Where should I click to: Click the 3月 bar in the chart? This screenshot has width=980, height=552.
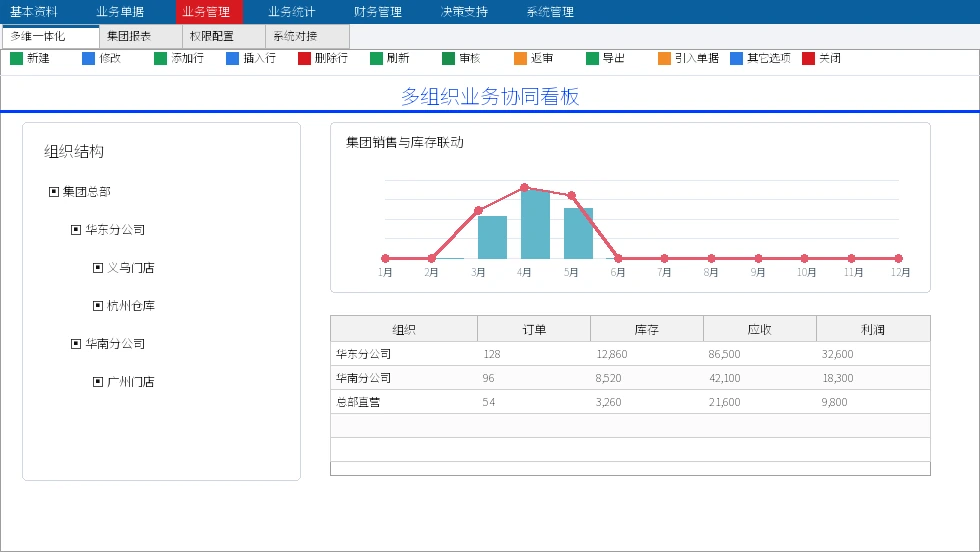492,238
